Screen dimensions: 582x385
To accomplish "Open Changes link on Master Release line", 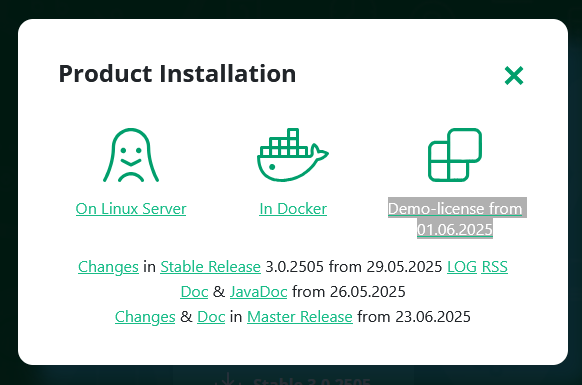I will point(145,317).
